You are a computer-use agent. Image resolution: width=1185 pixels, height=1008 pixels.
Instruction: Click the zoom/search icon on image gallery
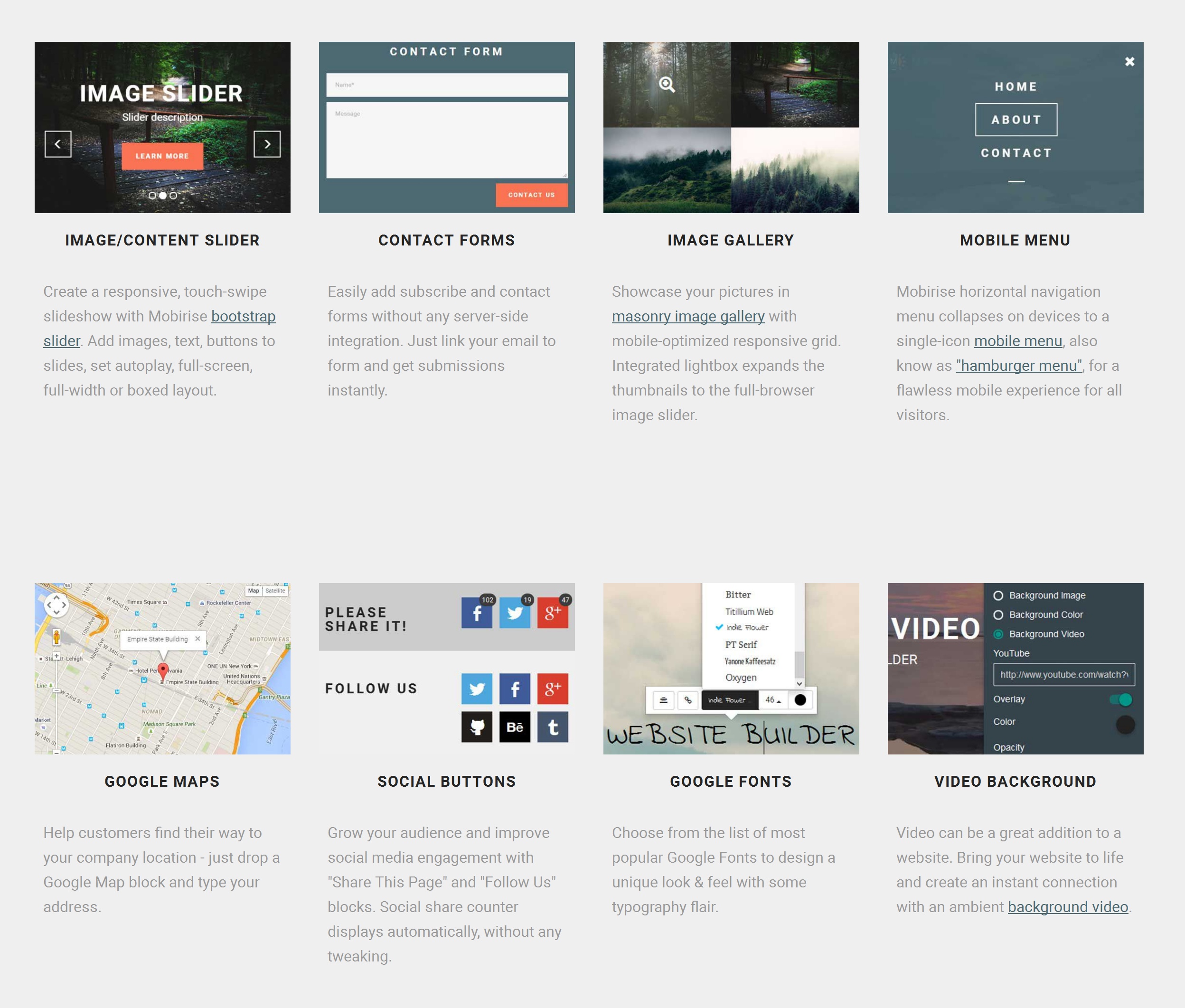tap(667, 84)
